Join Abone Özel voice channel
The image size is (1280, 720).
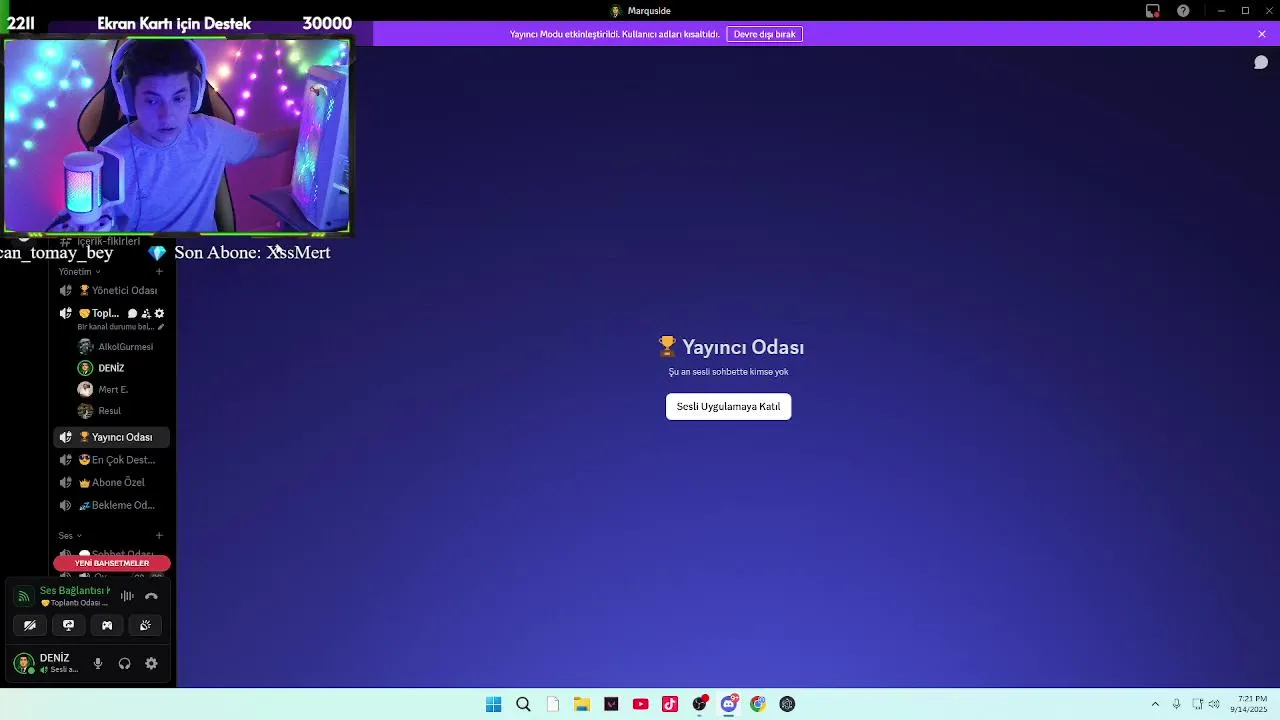(x=111, y=482)
